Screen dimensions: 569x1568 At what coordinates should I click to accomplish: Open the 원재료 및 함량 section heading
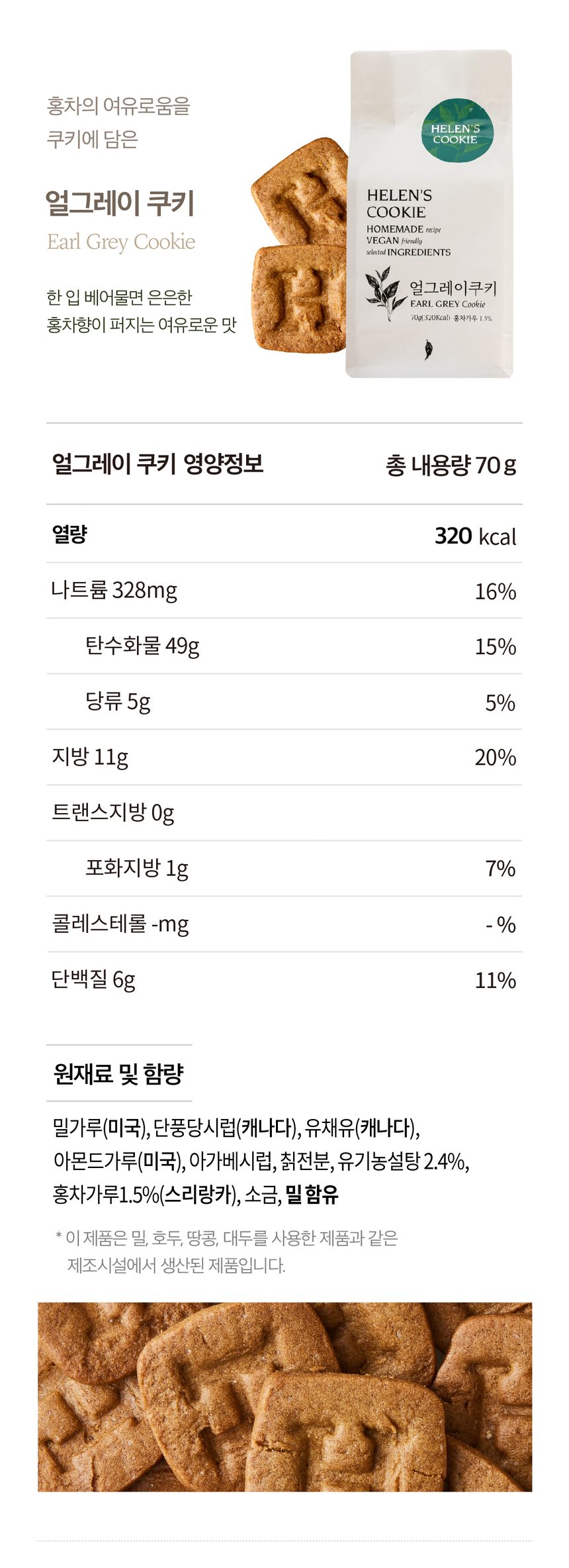coord(118,1073)
